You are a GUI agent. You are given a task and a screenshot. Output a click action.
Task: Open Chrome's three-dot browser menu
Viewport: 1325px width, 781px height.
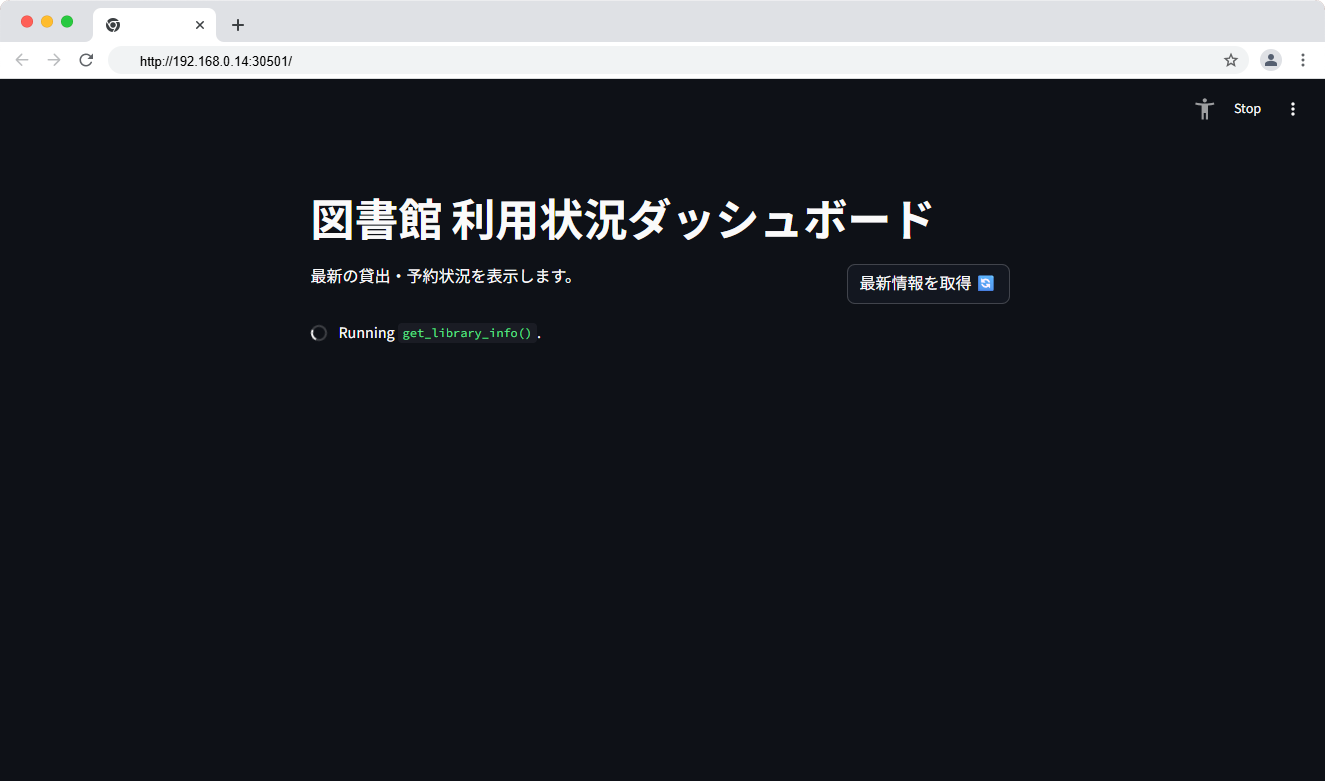point(1303,60)
